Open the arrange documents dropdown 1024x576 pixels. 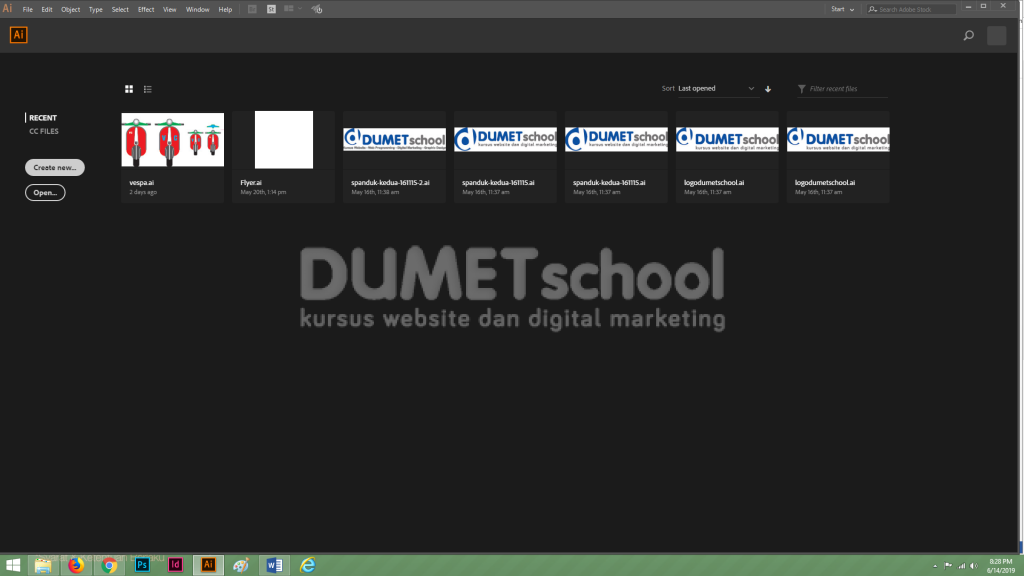coord(292,9)
